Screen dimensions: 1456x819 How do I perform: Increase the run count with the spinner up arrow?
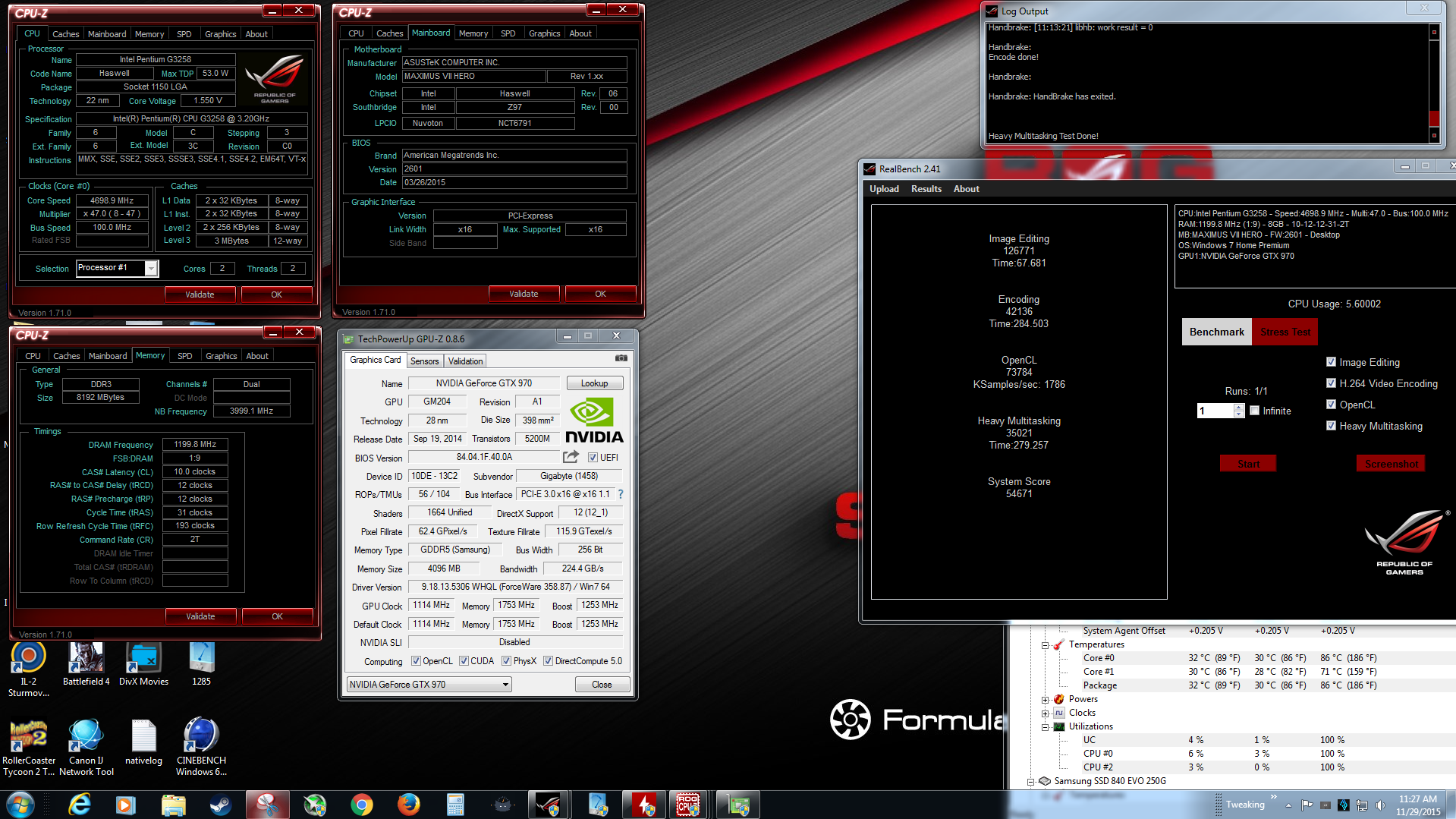(x=1239, y=408)
